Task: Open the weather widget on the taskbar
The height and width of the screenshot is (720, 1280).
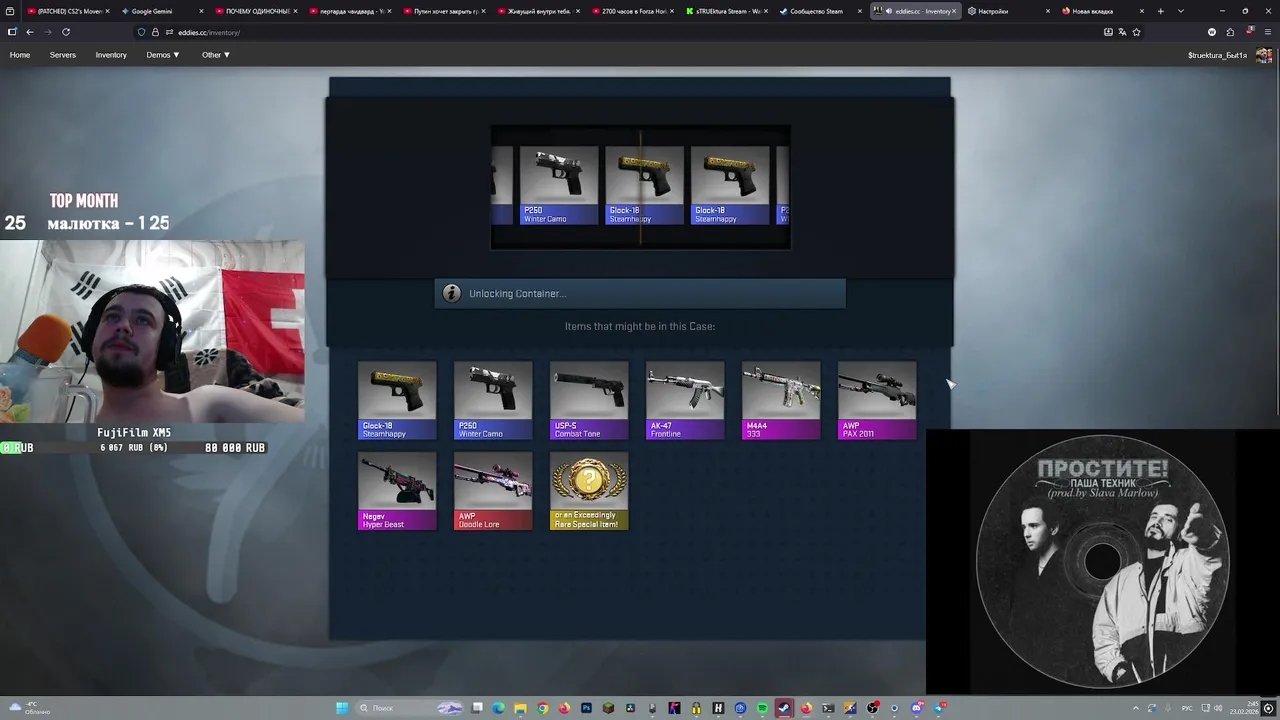Action: coord(30,708)
